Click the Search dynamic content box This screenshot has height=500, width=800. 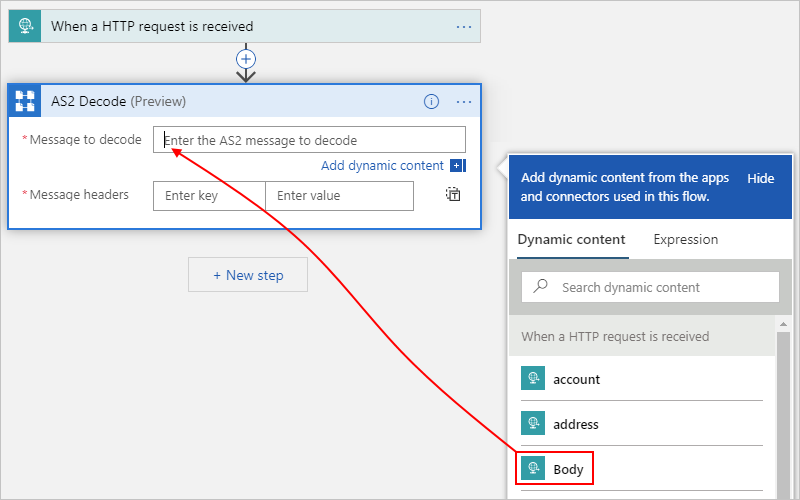651,287
